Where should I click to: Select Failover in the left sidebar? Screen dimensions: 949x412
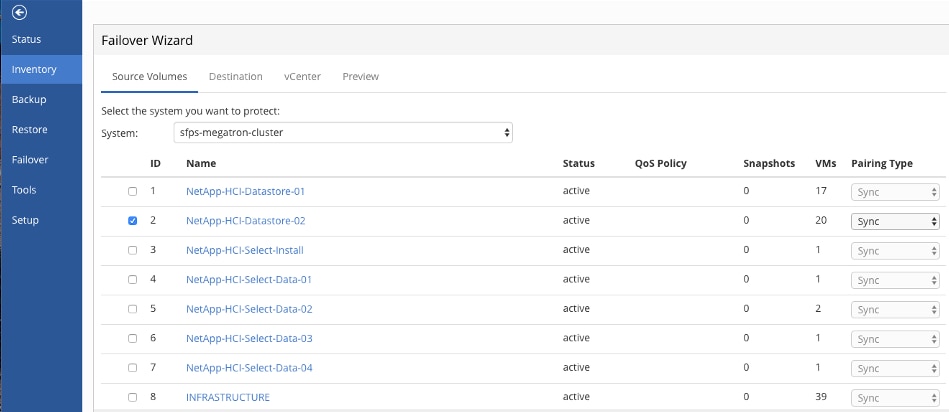tap(30, 160)
